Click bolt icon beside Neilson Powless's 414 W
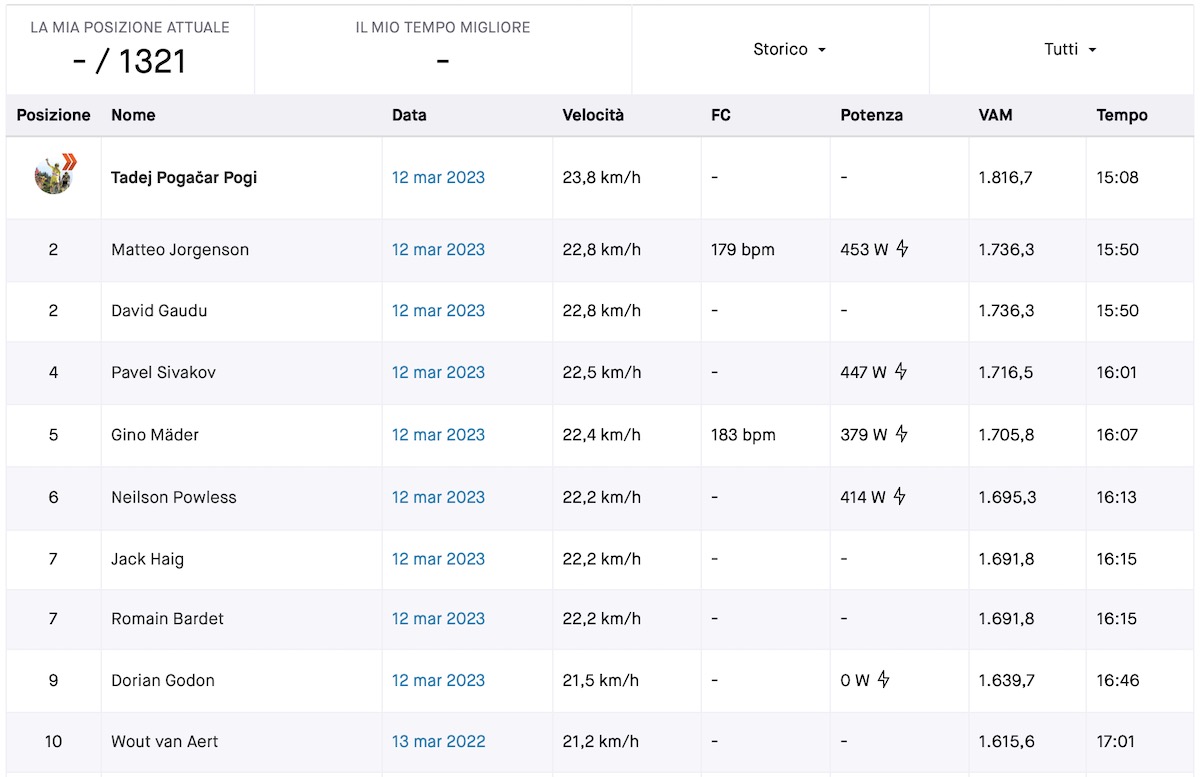Image resolution: width=1200 pixels, height=777 pixels. pyautogui.click(x=900, y=496)
